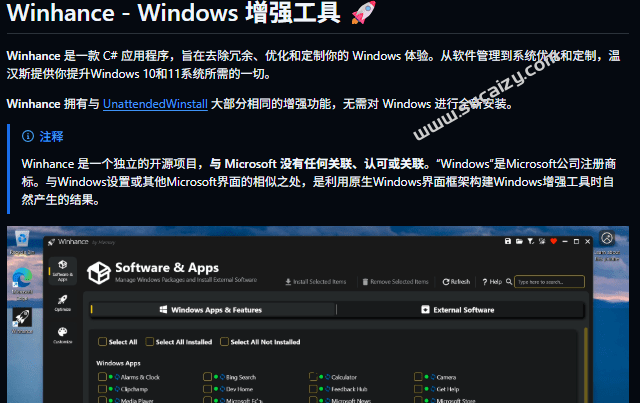640x403 pixels.
Task: Check the Get Help checkbox
Action: pyautogui.click(x=418, y=389)
